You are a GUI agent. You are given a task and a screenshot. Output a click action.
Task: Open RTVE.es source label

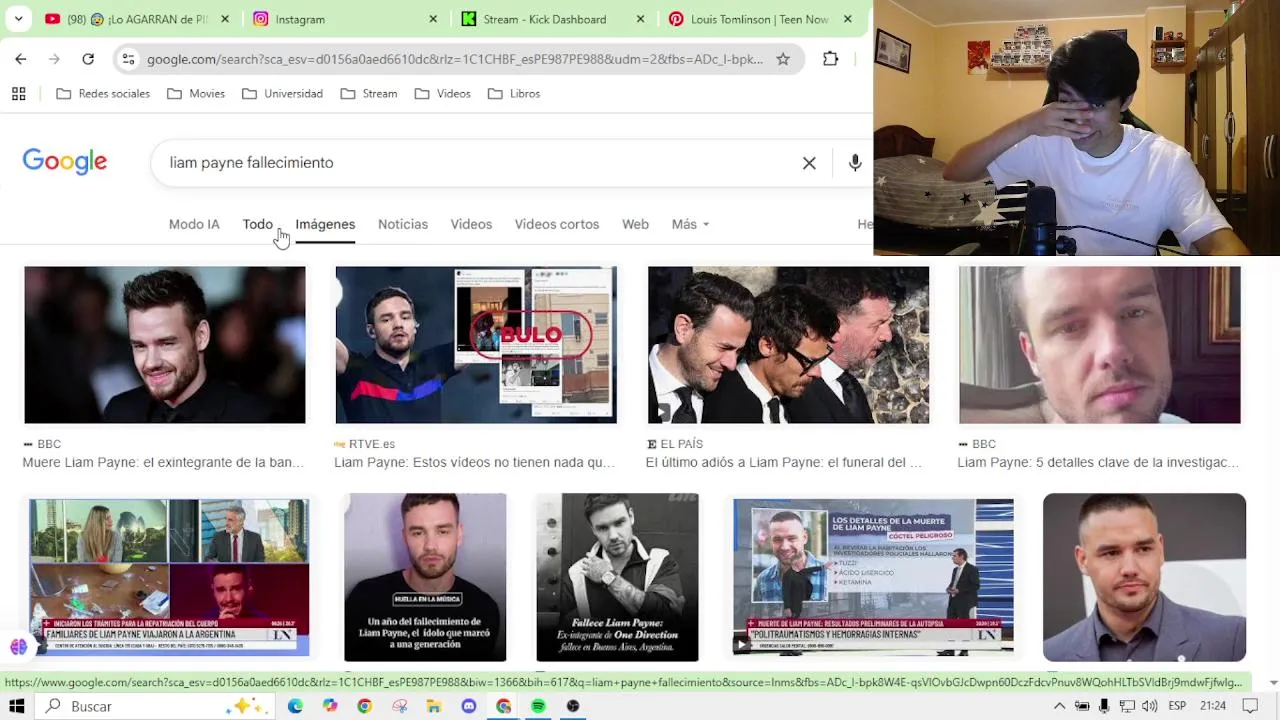coord(365,444)
